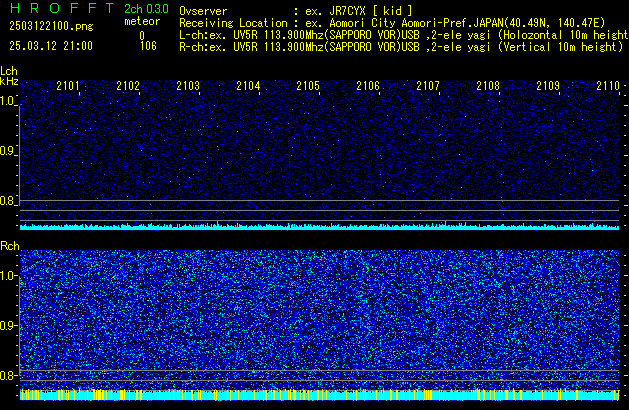Click the Lch 1.0 kHz axis label
Viewport: 629px width, 410px height.
pyautogui.click(x=7, y=101)
